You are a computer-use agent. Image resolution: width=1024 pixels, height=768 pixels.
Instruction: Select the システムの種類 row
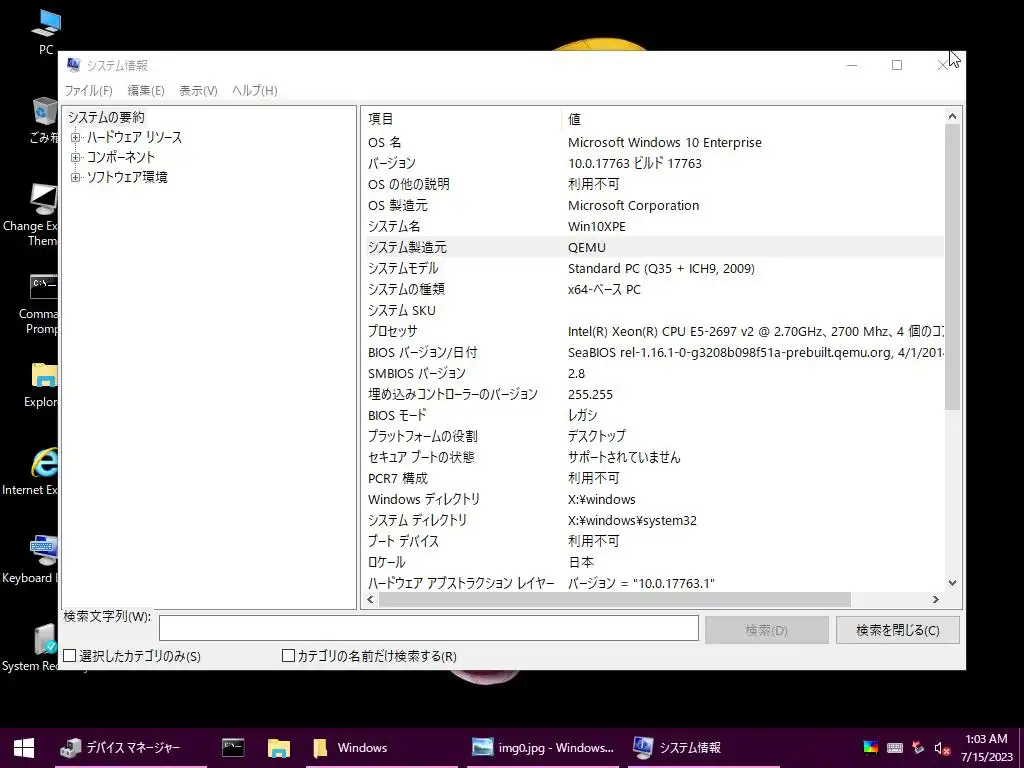pyautogui.click(x=653, y=289)
